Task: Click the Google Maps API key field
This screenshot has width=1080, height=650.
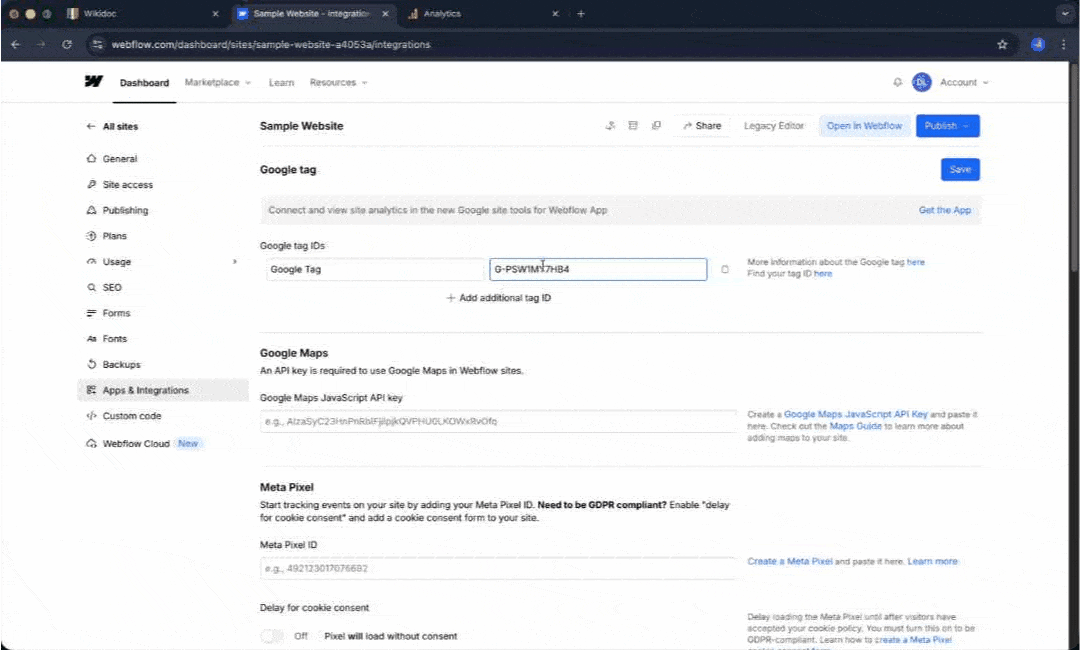Action: [x=498, y=421]
